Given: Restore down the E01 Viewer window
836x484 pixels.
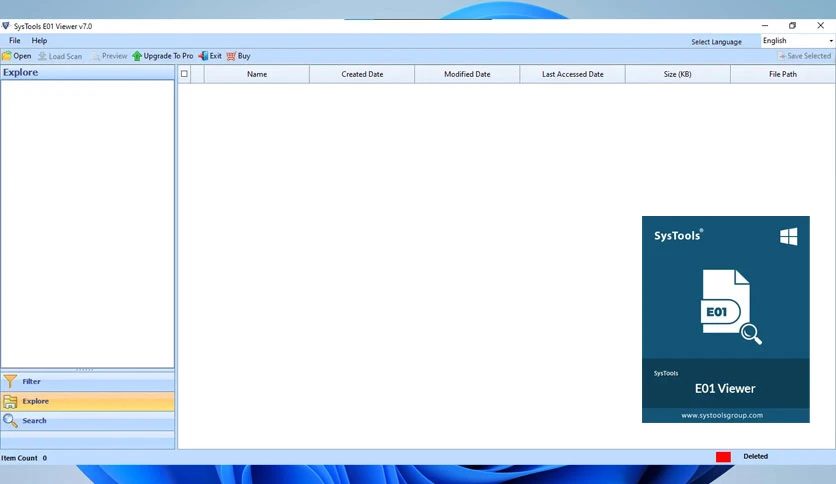Looking at the screenshot, I should [792, 26].
